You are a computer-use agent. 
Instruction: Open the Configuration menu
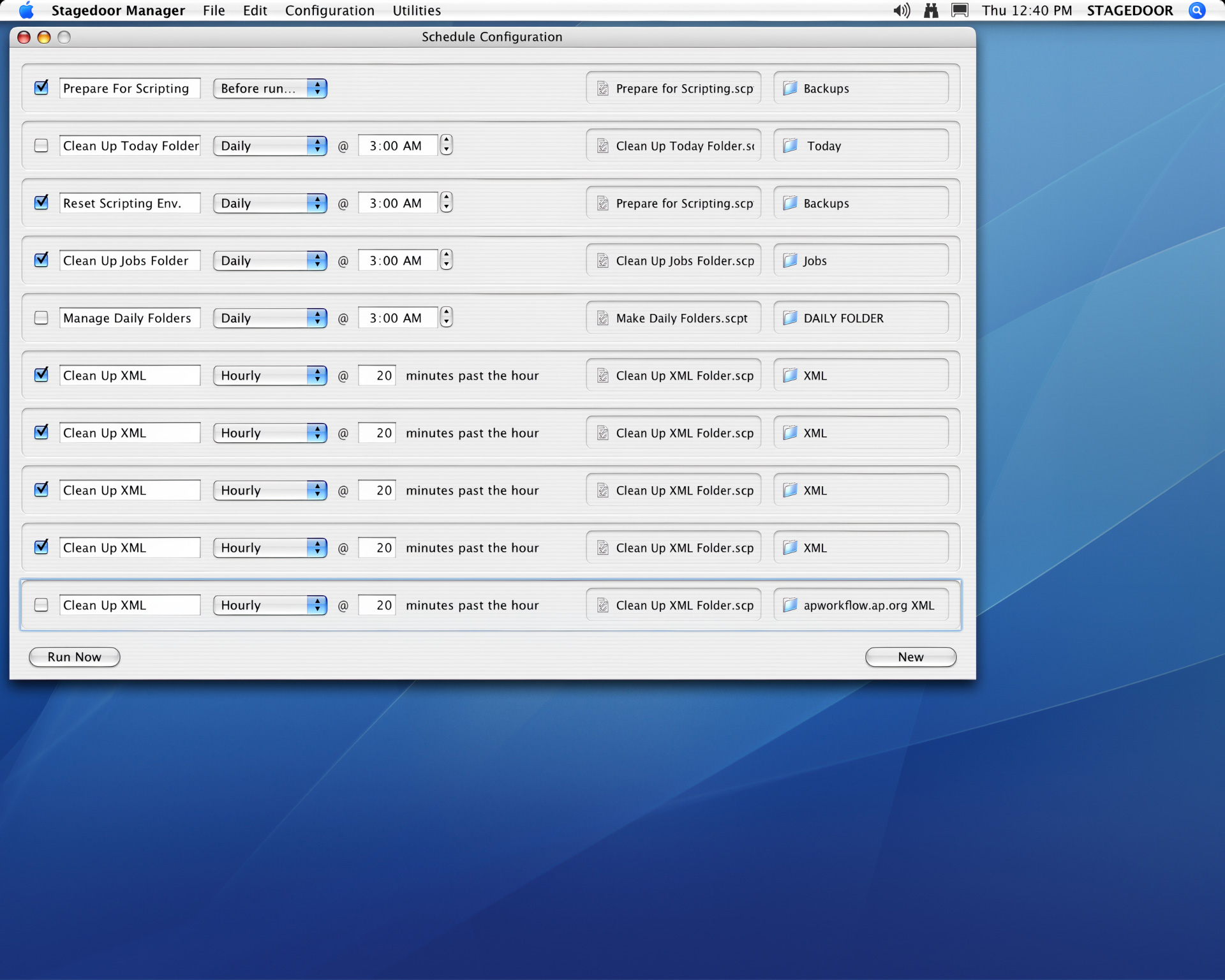329,10
